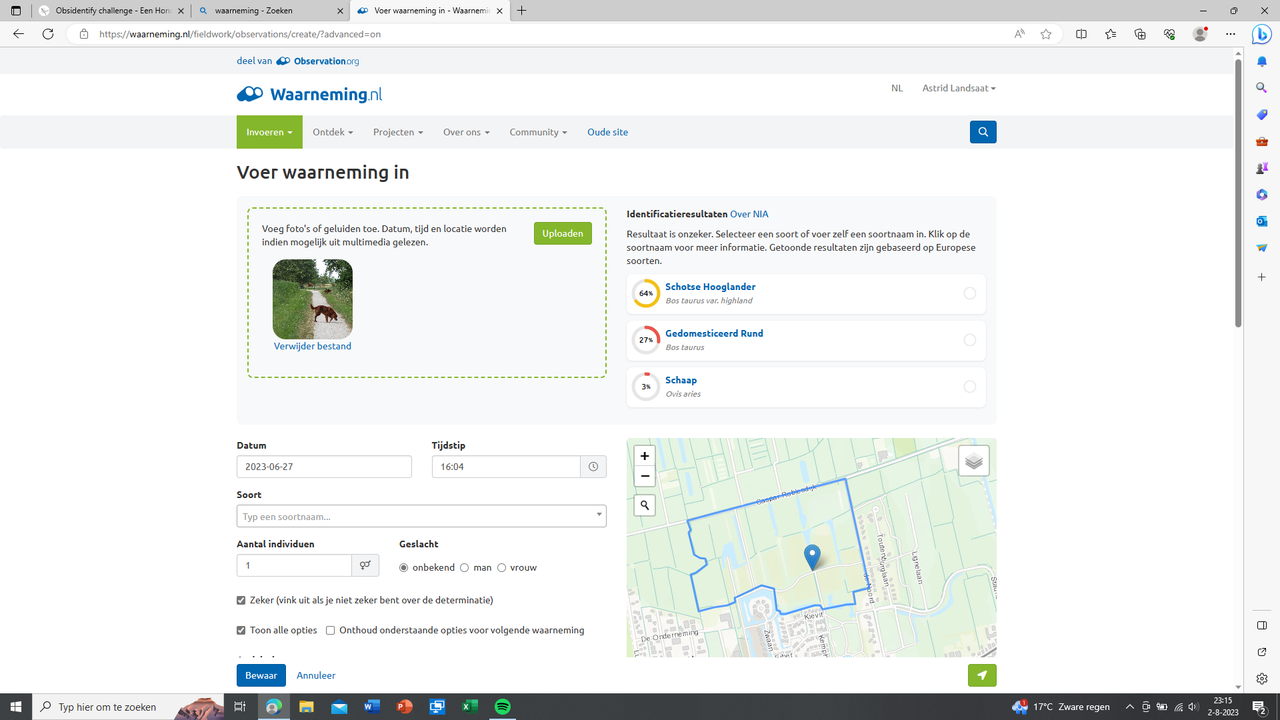Enable 'Onthoud onderstaande opties' checkbox
This screenshot has height=720, width=1280.
coord(331,630)
